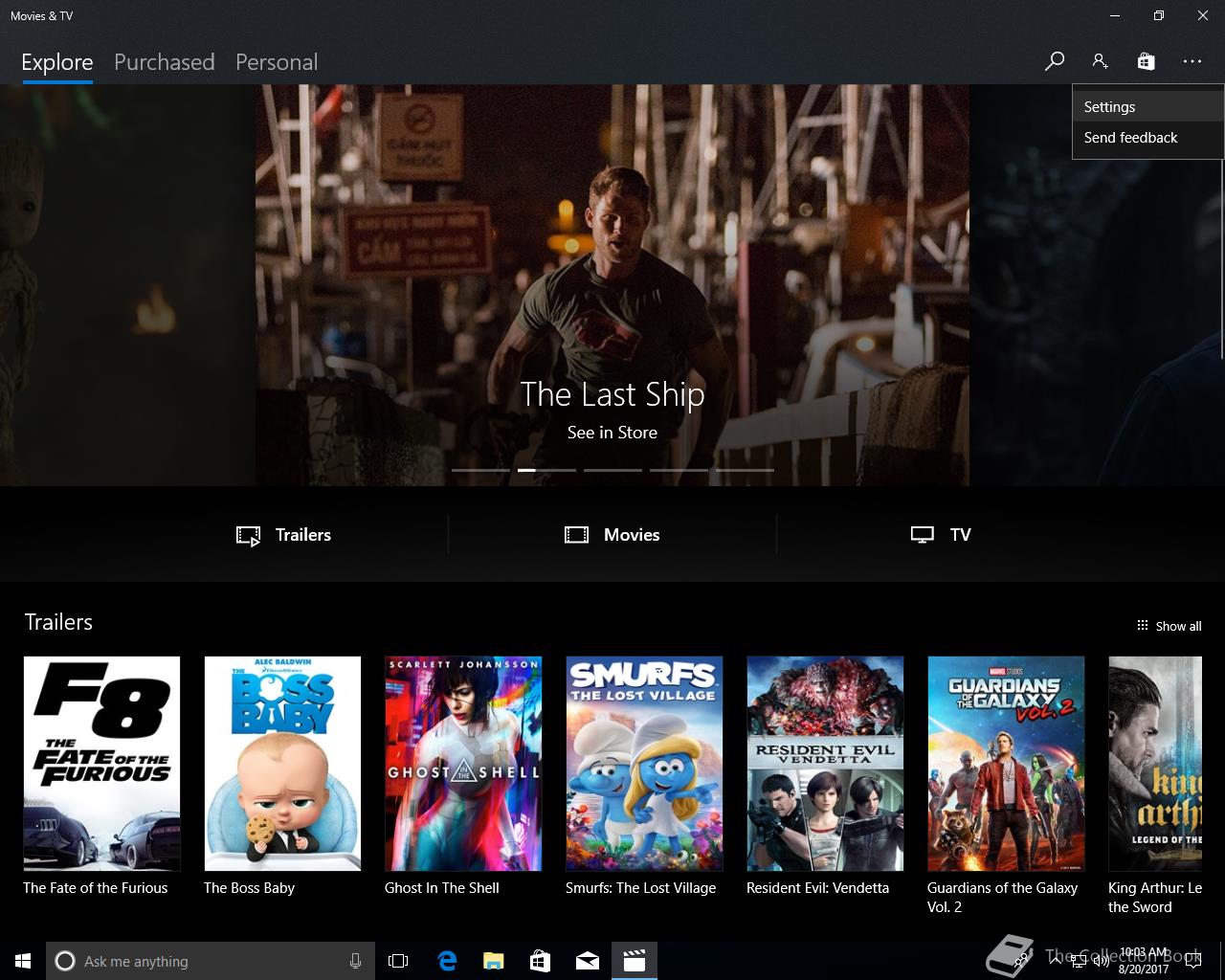The image size is (1225, 980).
Task: Go to the third carousel slide indicator
Action: [x=612, y=470]
